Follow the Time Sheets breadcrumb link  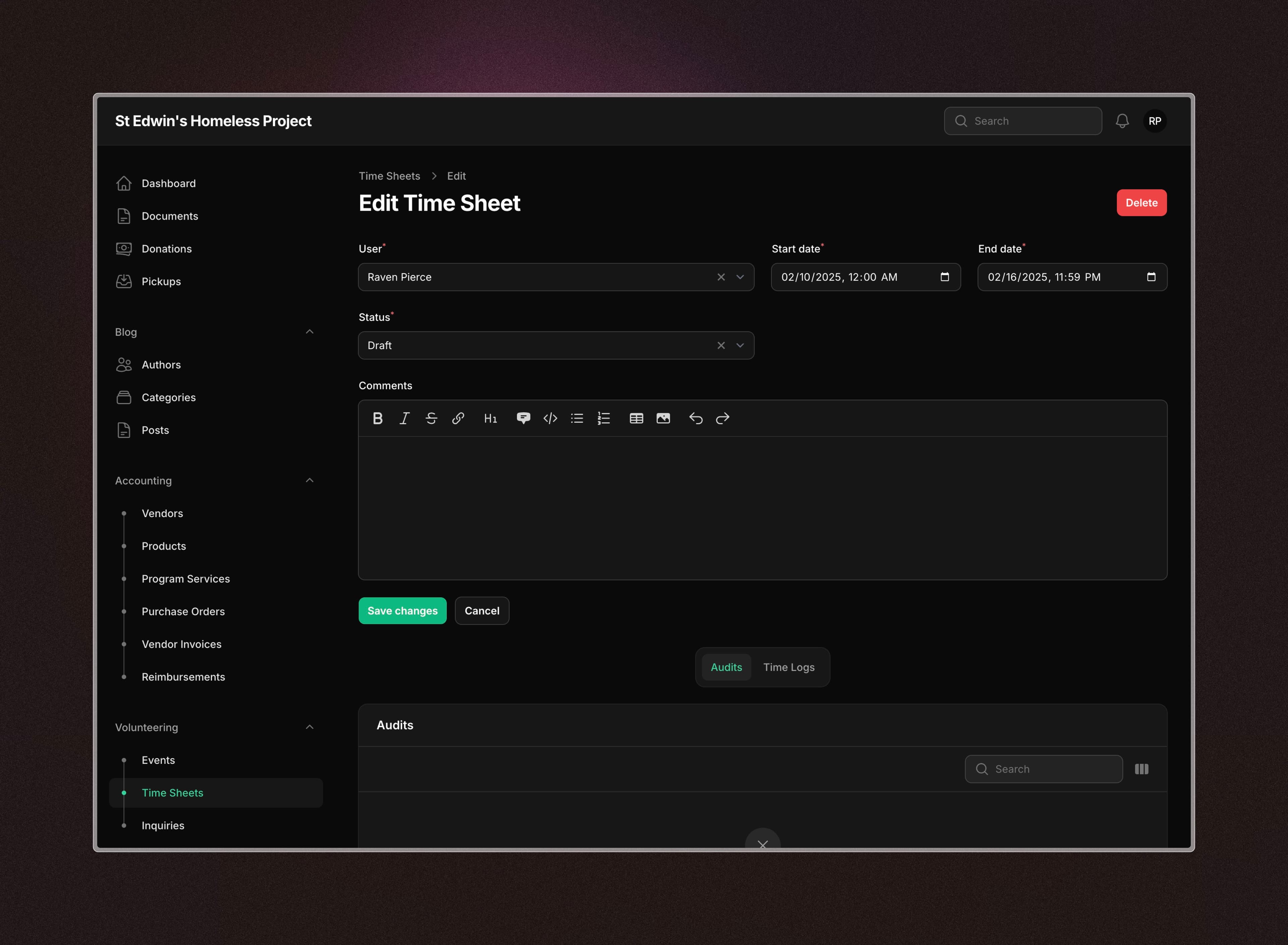(x=389, y=176)
